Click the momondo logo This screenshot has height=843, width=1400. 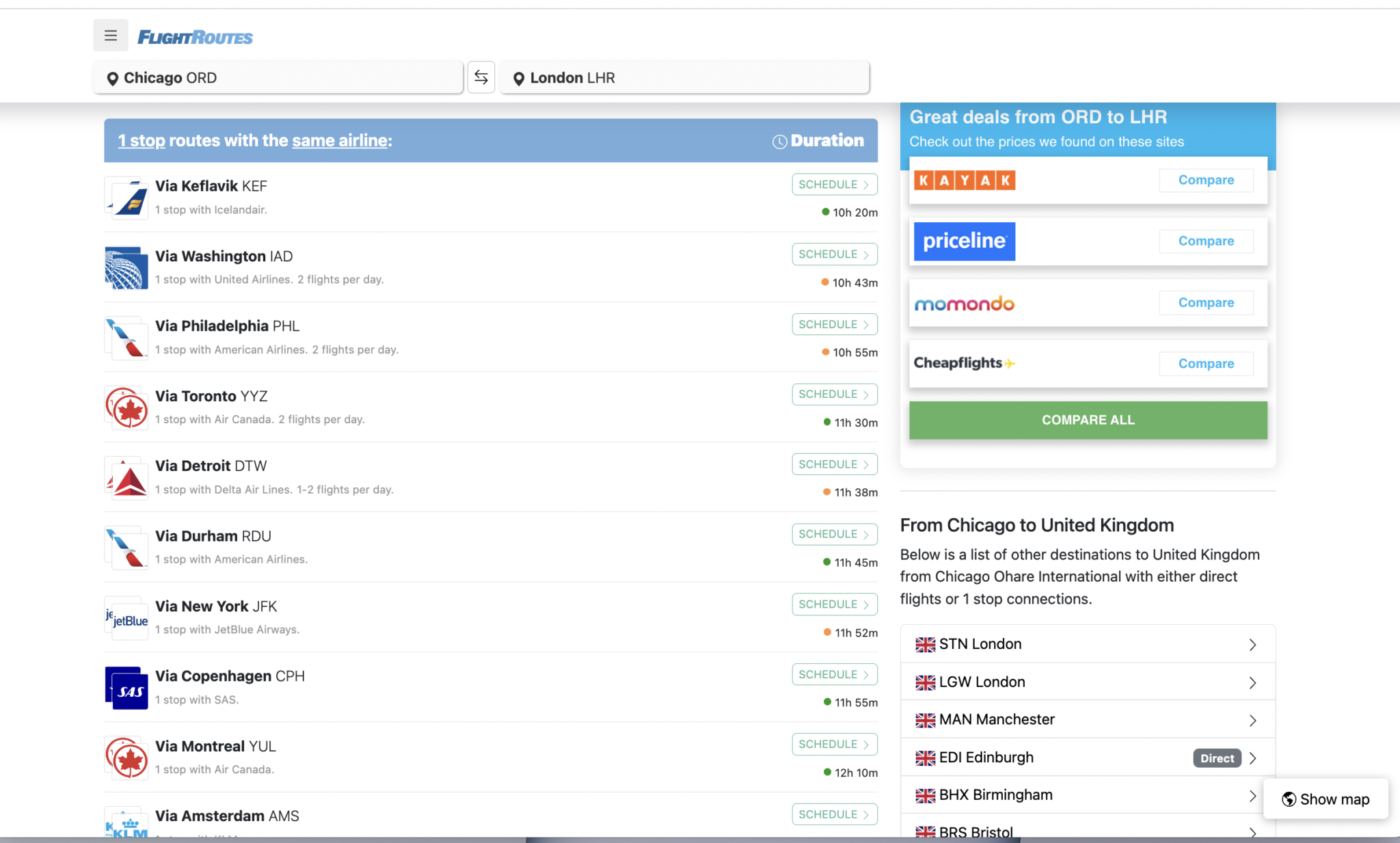click(x=965, y=303)
